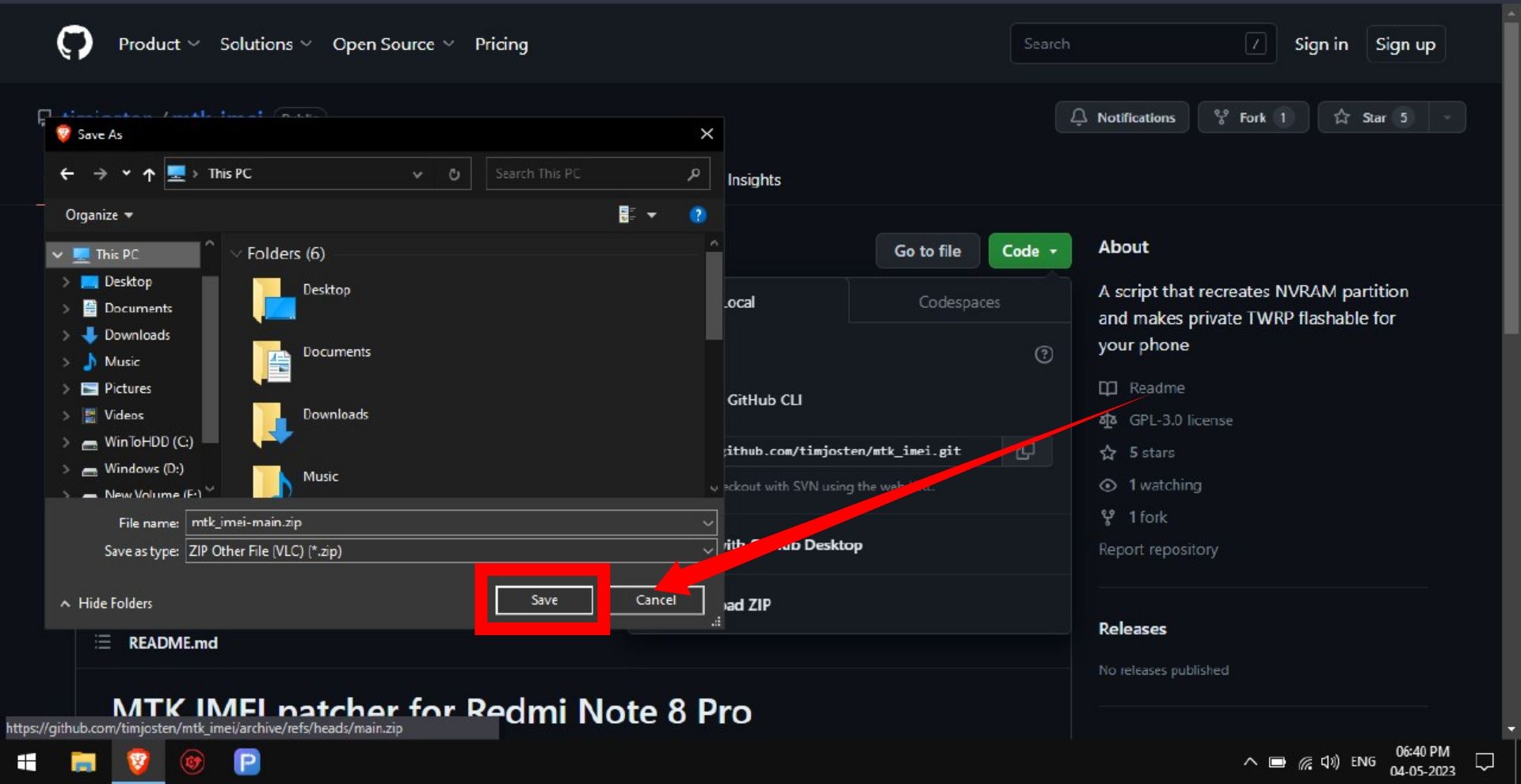Click the File name input field
Image resolution: width=1521 pixels, height=784 pixels.
pos(452,522)
